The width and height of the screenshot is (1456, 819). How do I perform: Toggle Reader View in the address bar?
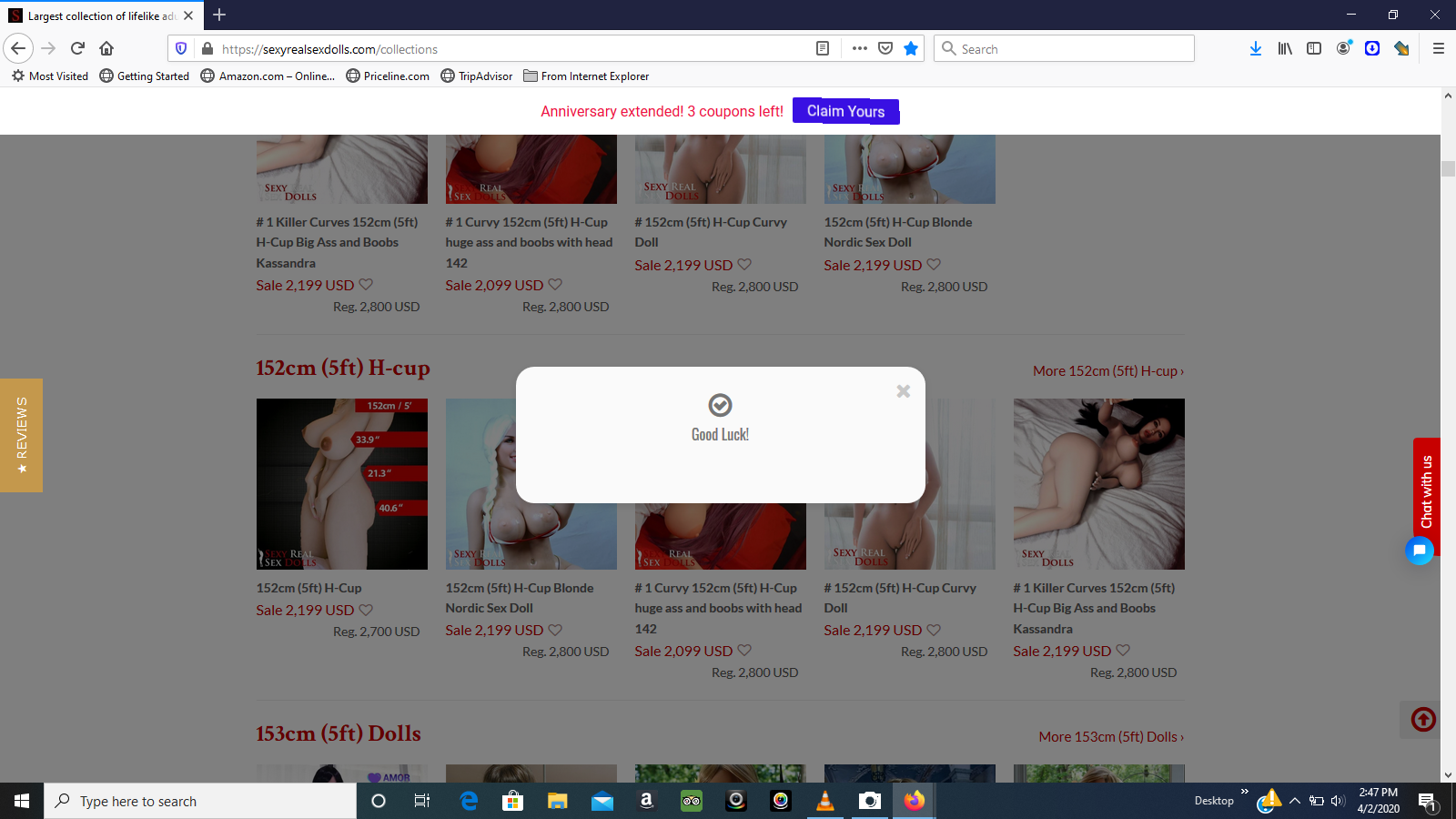pos(823,48)
